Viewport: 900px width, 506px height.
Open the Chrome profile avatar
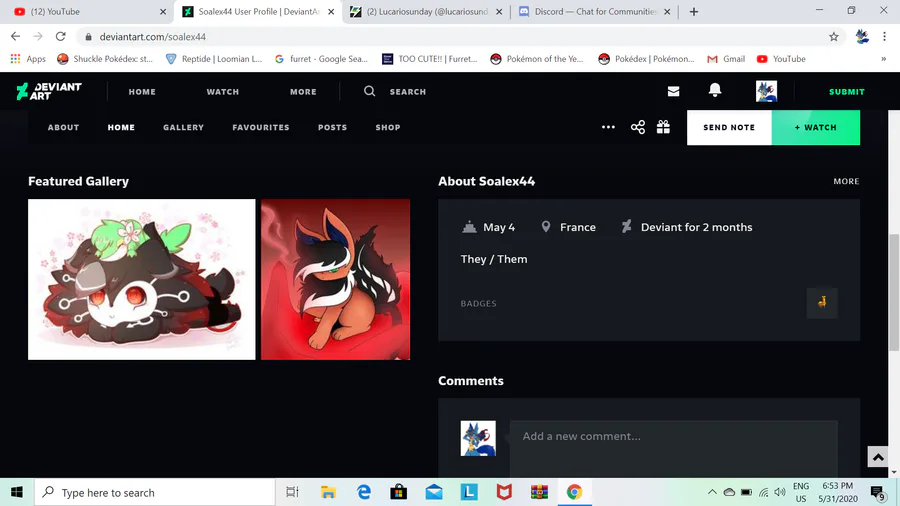[862, 37]
